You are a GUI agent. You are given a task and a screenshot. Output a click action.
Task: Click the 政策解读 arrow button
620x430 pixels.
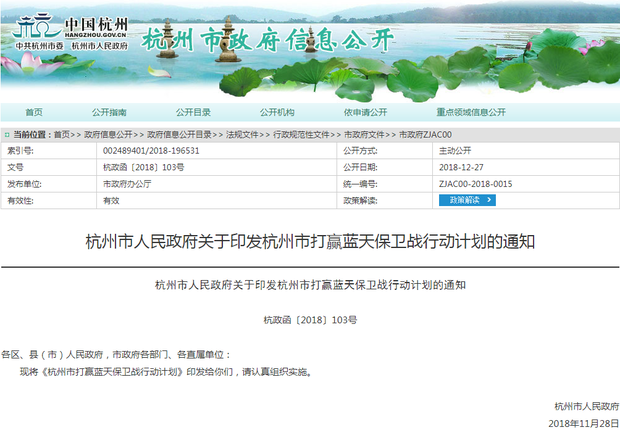pyautogui.click(x=465, y=200)
